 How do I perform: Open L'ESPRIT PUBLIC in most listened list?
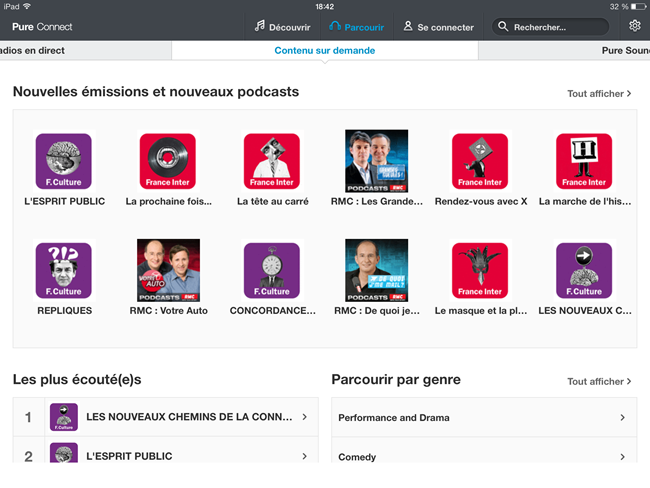pos(129,456)
